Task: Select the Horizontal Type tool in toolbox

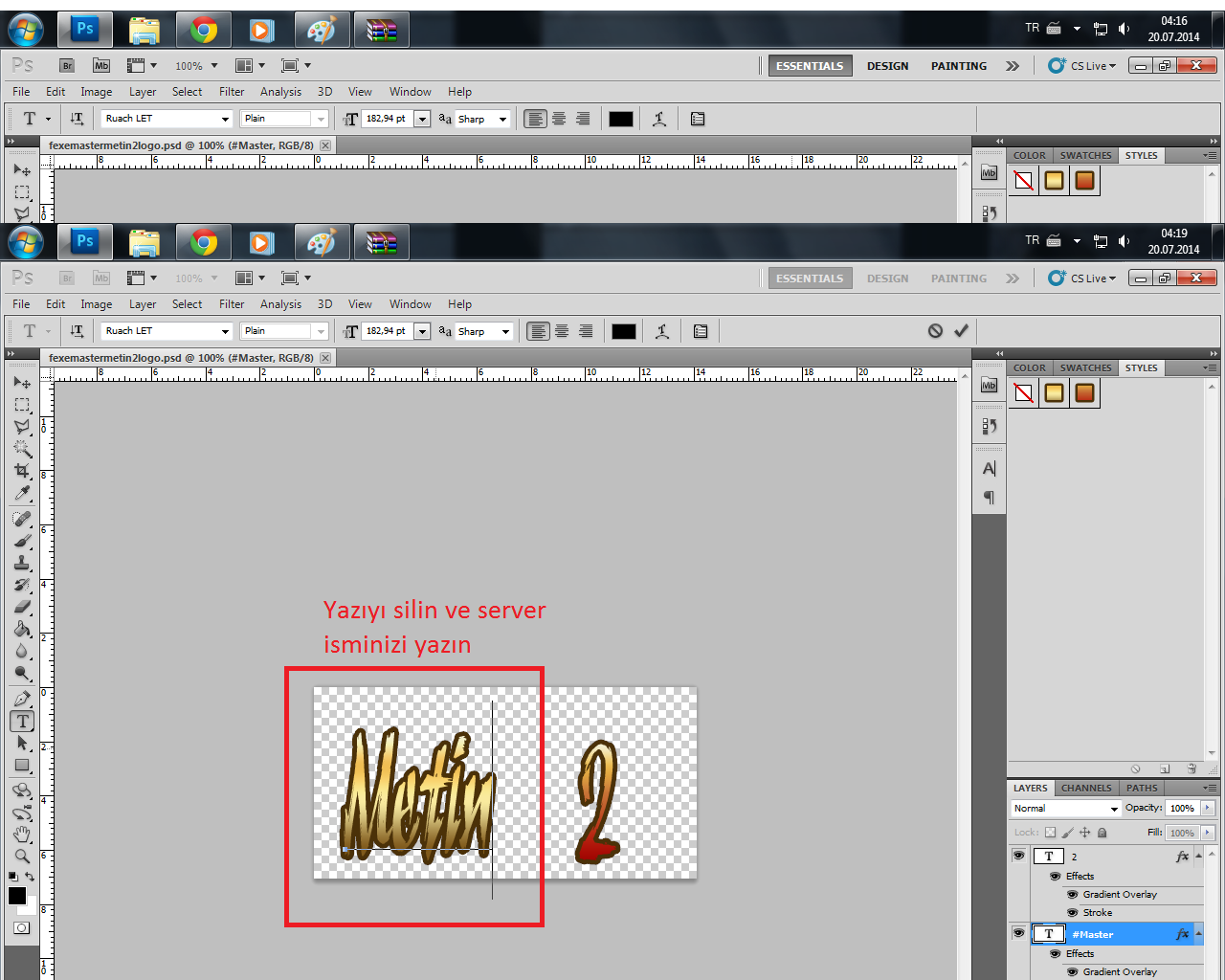Action: point(22,722)
